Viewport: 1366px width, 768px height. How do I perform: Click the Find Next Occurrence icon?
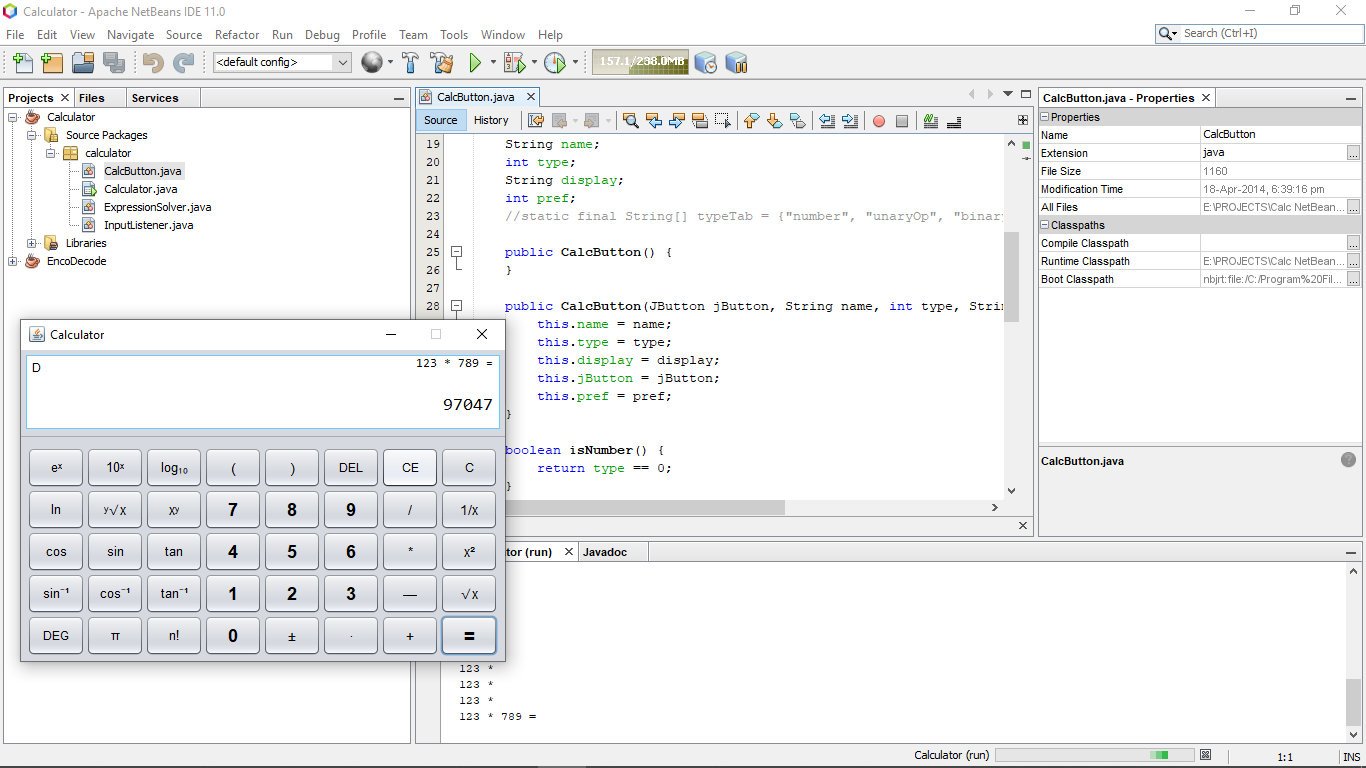click(x=677, y=121)
